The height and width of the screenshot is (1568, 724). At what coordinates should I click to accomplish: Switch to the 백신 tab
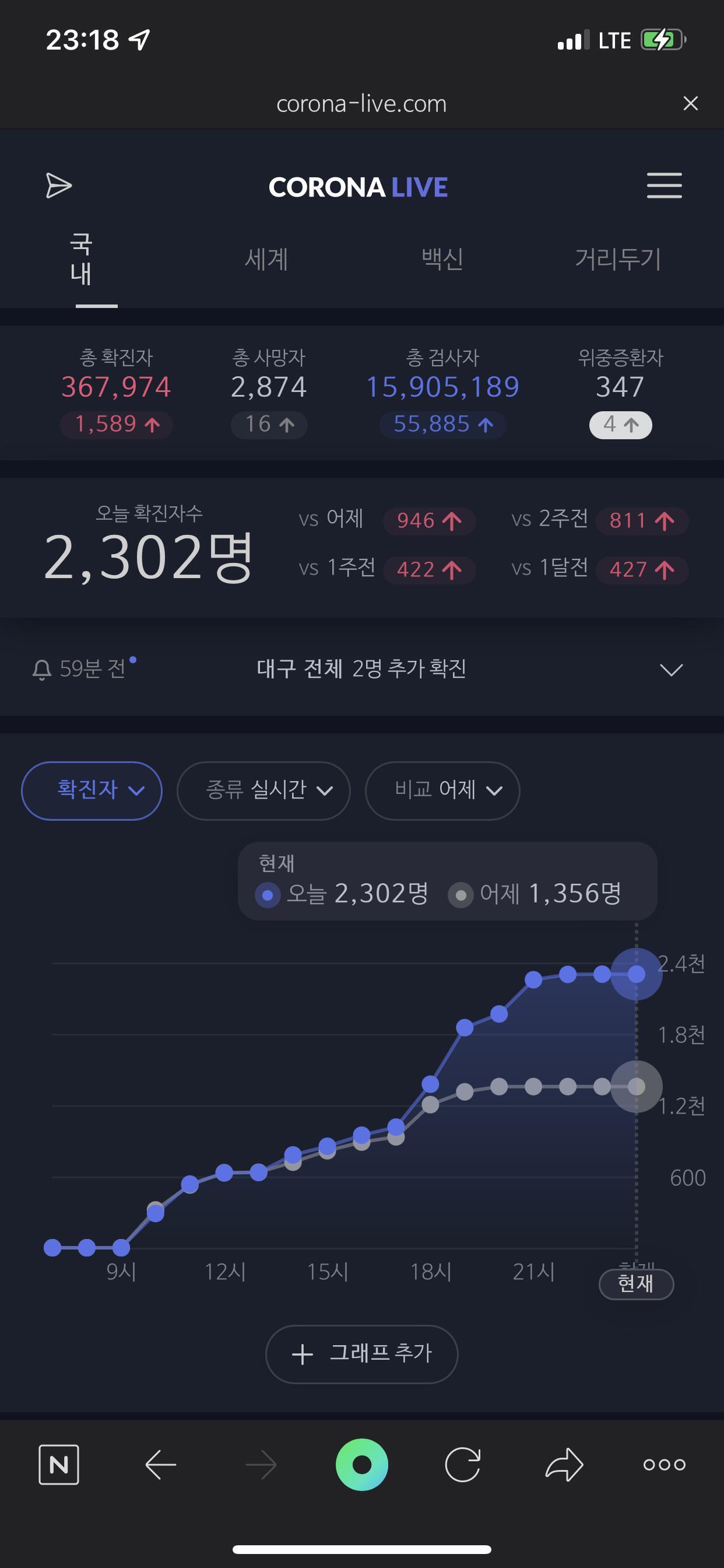point(442,258)
